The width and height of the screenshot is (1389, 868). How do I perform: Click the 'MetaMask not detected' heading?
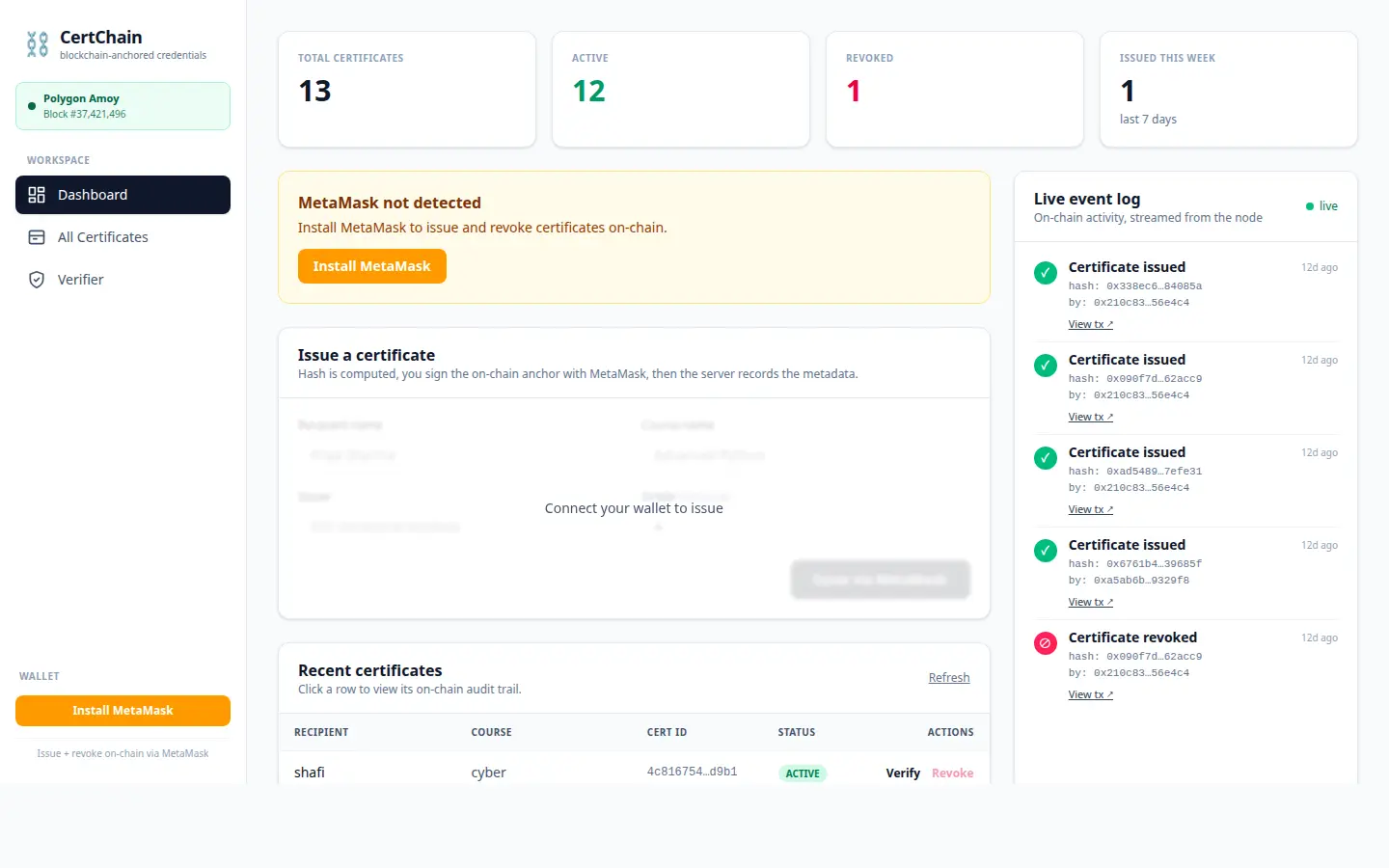point(390,203)
